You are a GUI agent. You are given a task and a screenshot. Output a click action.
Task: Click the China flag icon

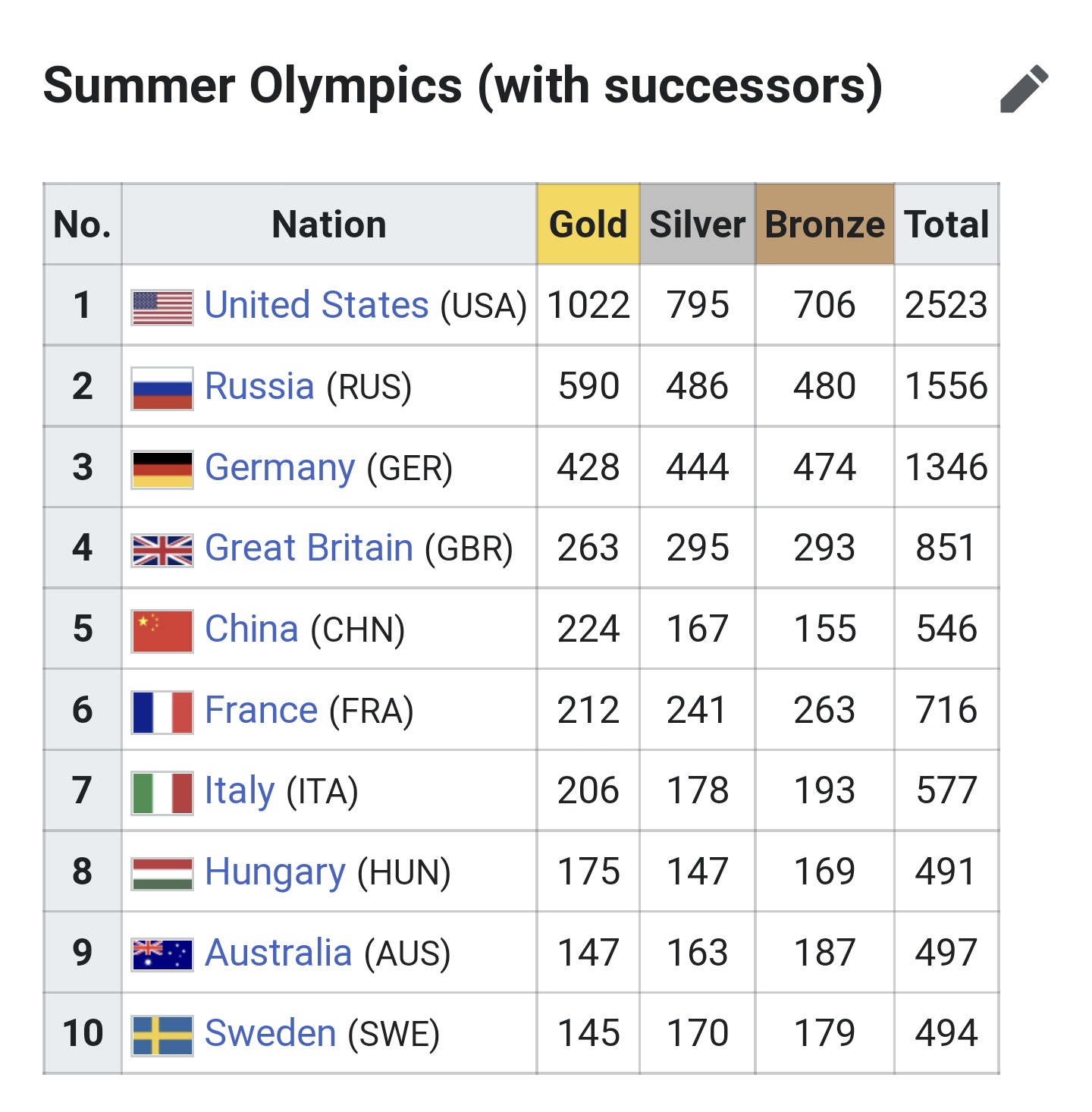click(162, 631)
